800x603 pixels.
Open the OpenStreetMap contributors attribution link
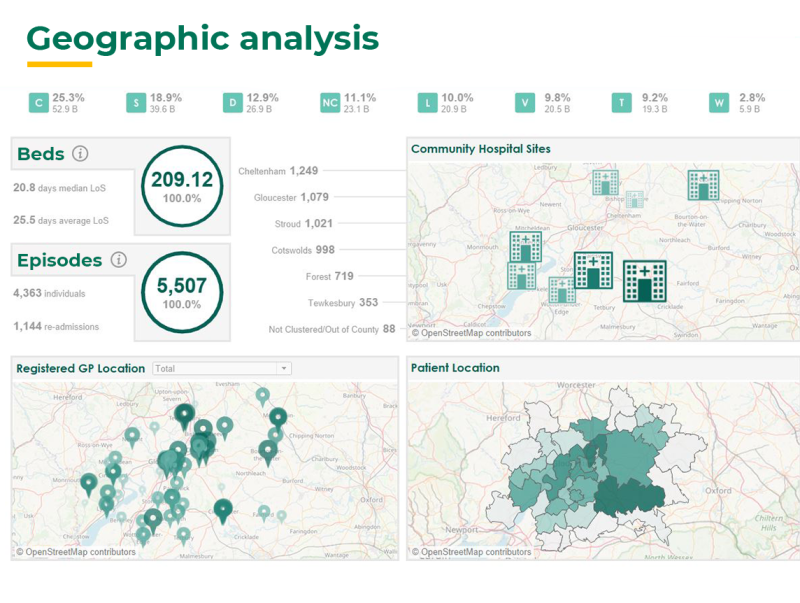click(75, 552)
